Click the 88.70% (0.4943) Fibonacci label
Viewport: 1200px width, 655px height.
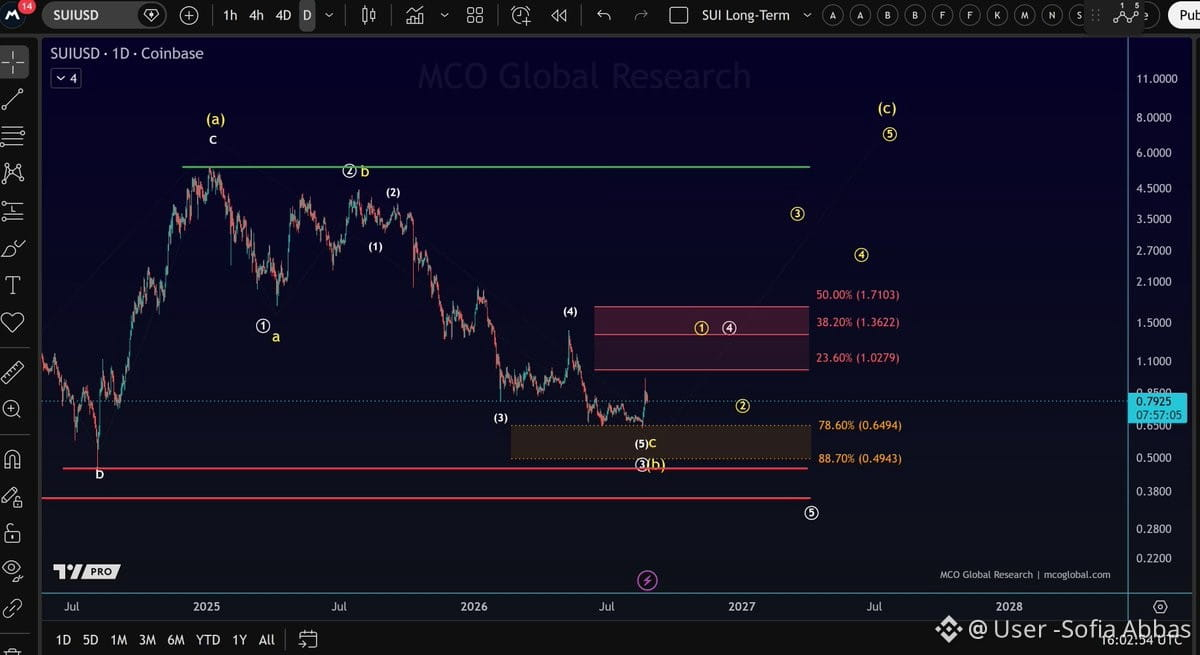[861, 459]
